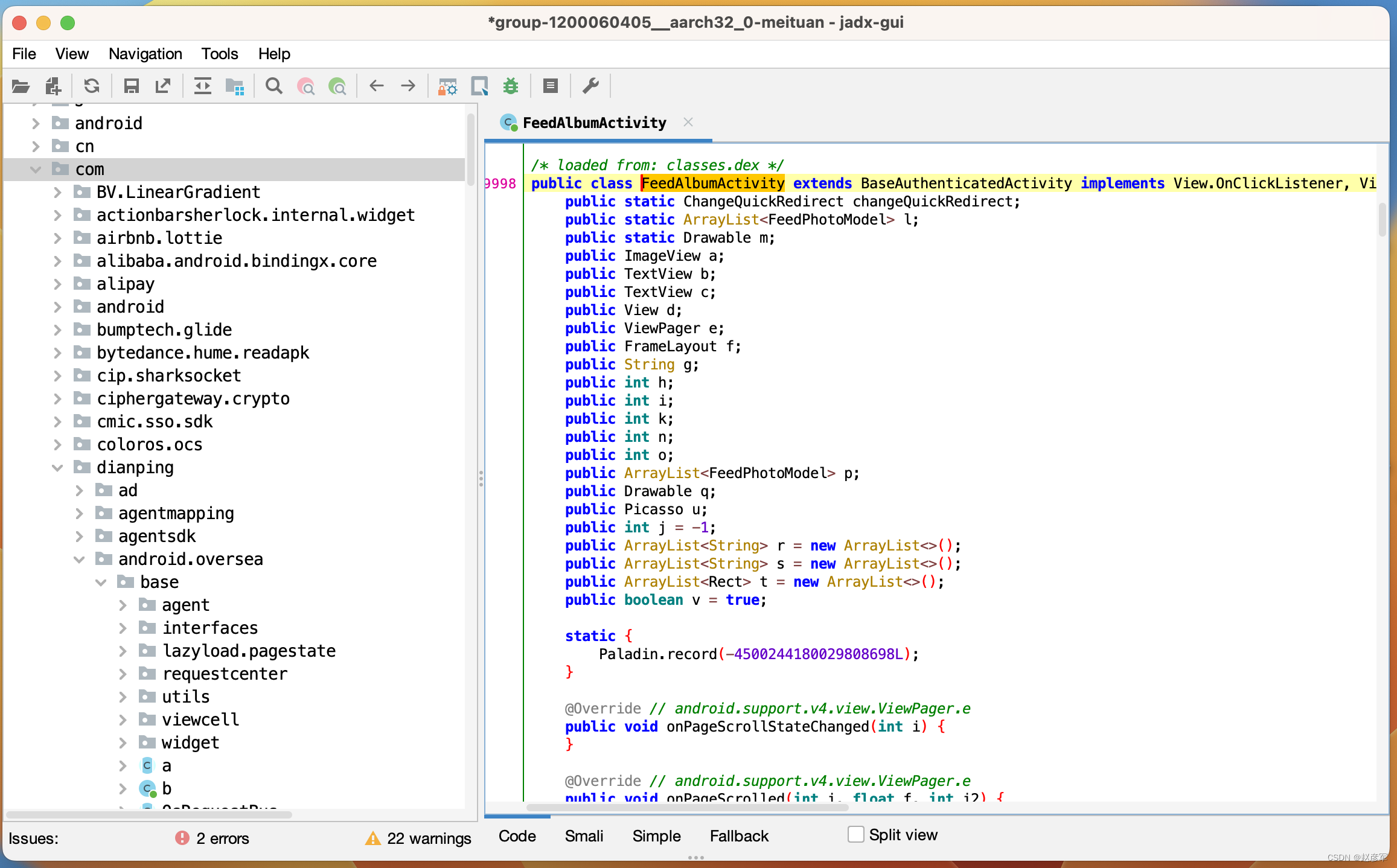
Task: Click the folder icon next to dianping
Action: [x=82, y=467]
